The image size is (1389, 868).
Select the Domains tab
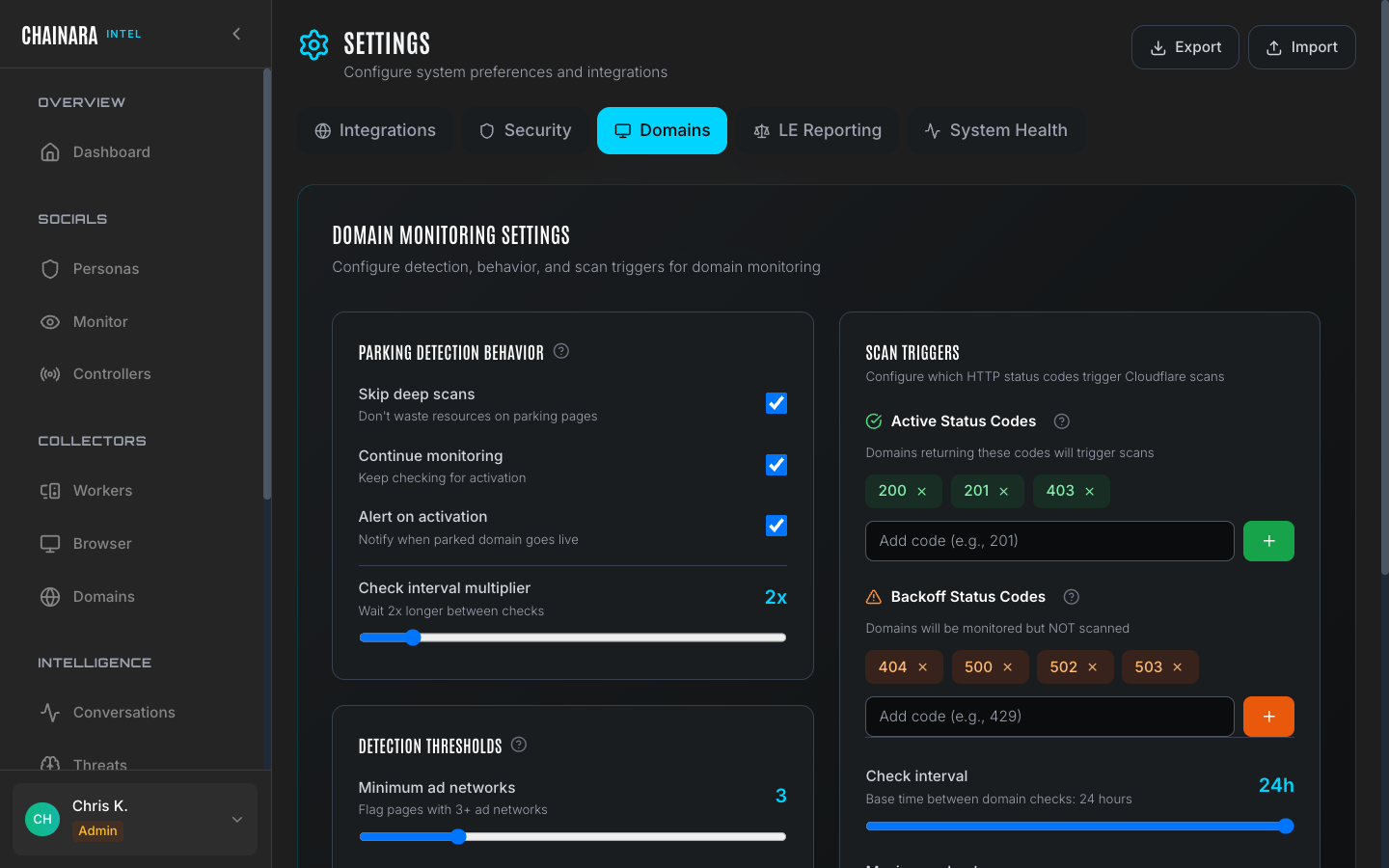[x=662, y=130]
